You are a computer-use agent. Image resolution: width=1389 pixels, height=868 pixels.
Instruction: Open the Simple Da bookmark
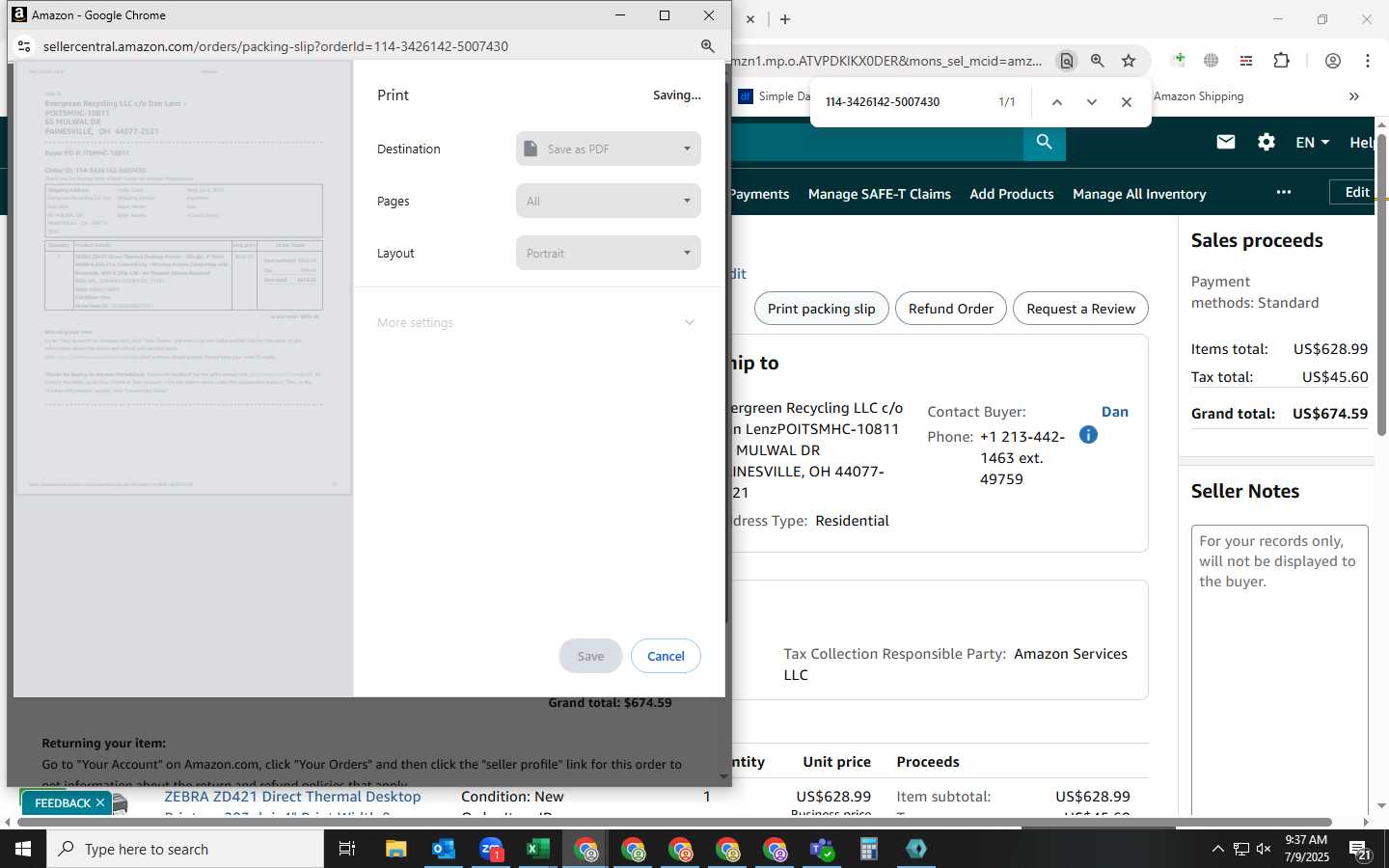[x=775, y=96]
